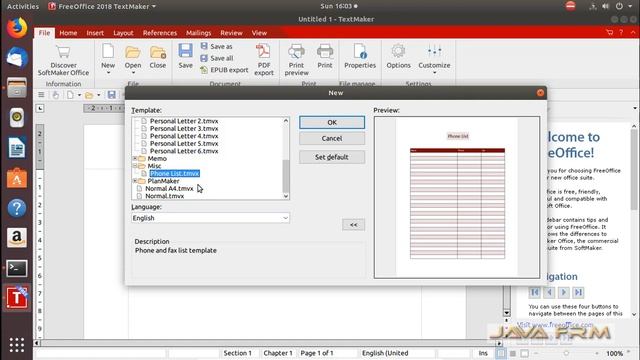Click the Open folder ribbon icon

click(x=133, y=52)
